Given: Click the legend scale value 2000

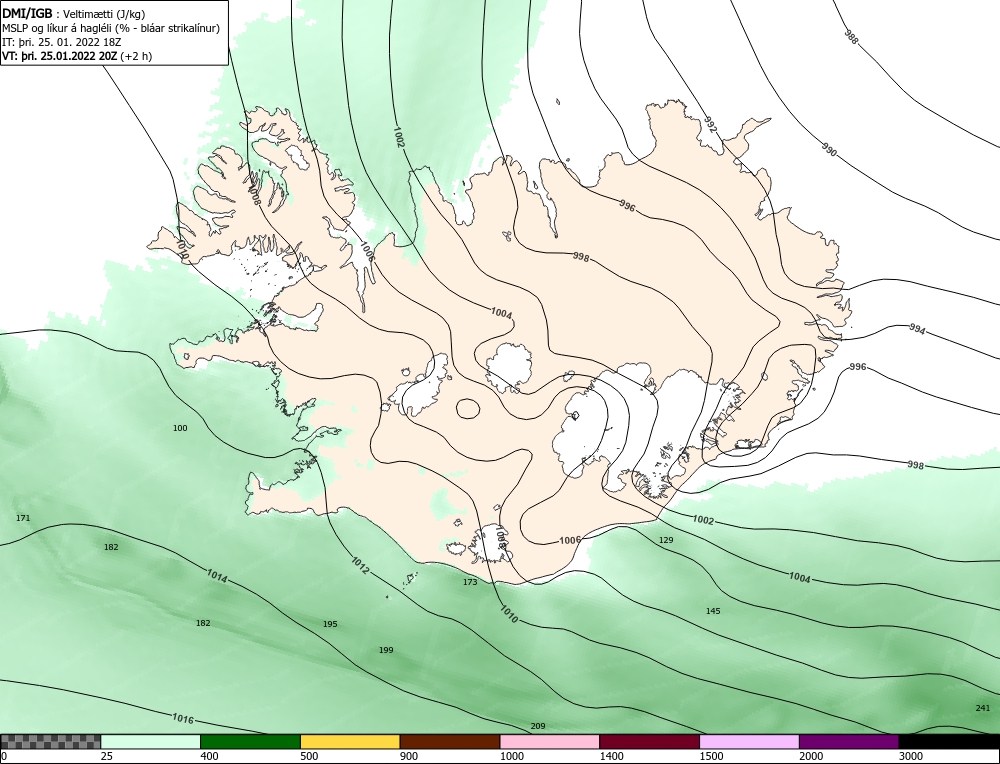Looking at the screenshot, I should pos(811,756).
